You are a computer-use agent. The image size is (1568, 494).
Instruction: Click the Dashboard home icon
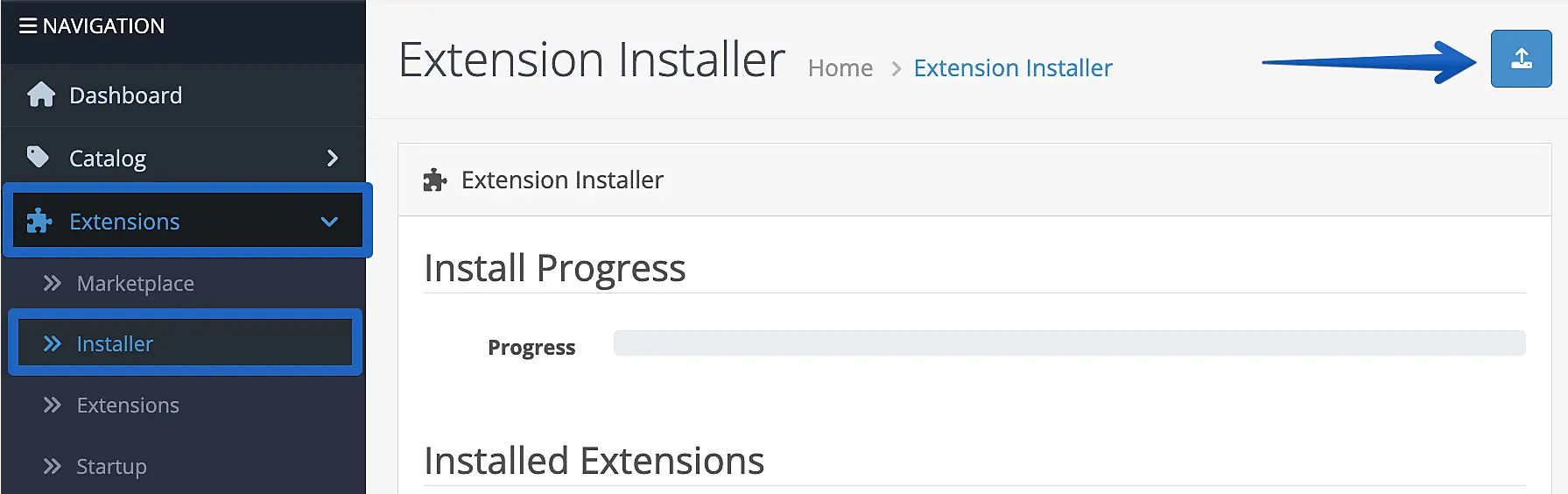tap(41, 95)
